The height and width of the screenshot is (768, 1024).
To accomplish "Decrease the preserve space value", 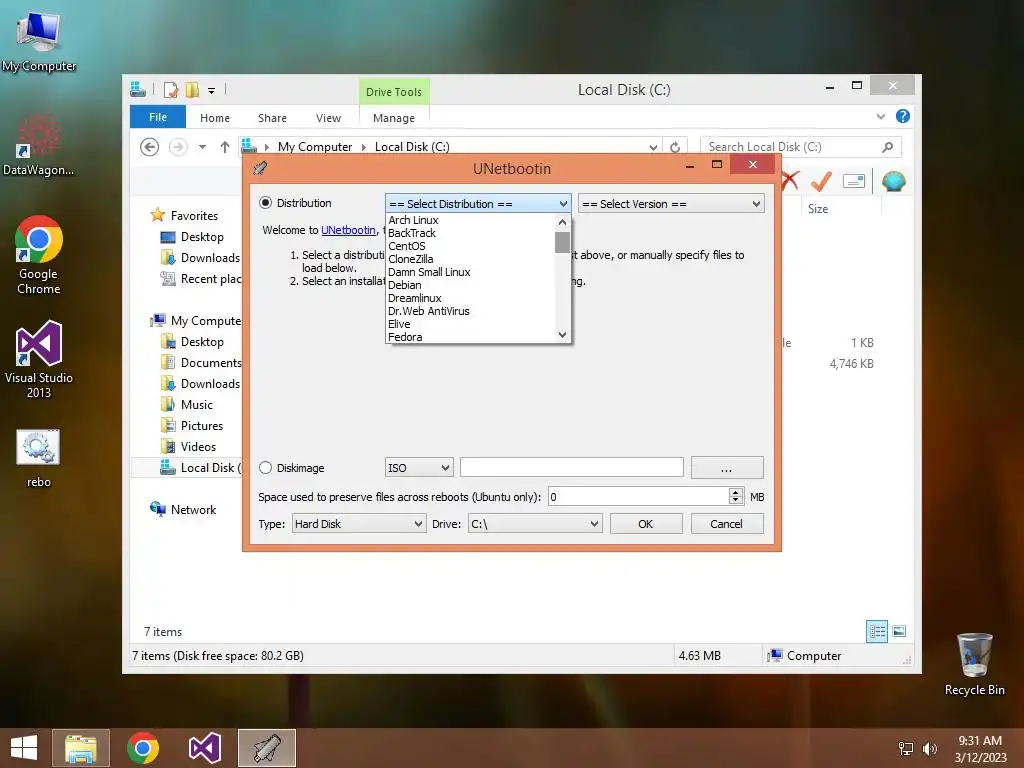I will [x=735, y=502].
